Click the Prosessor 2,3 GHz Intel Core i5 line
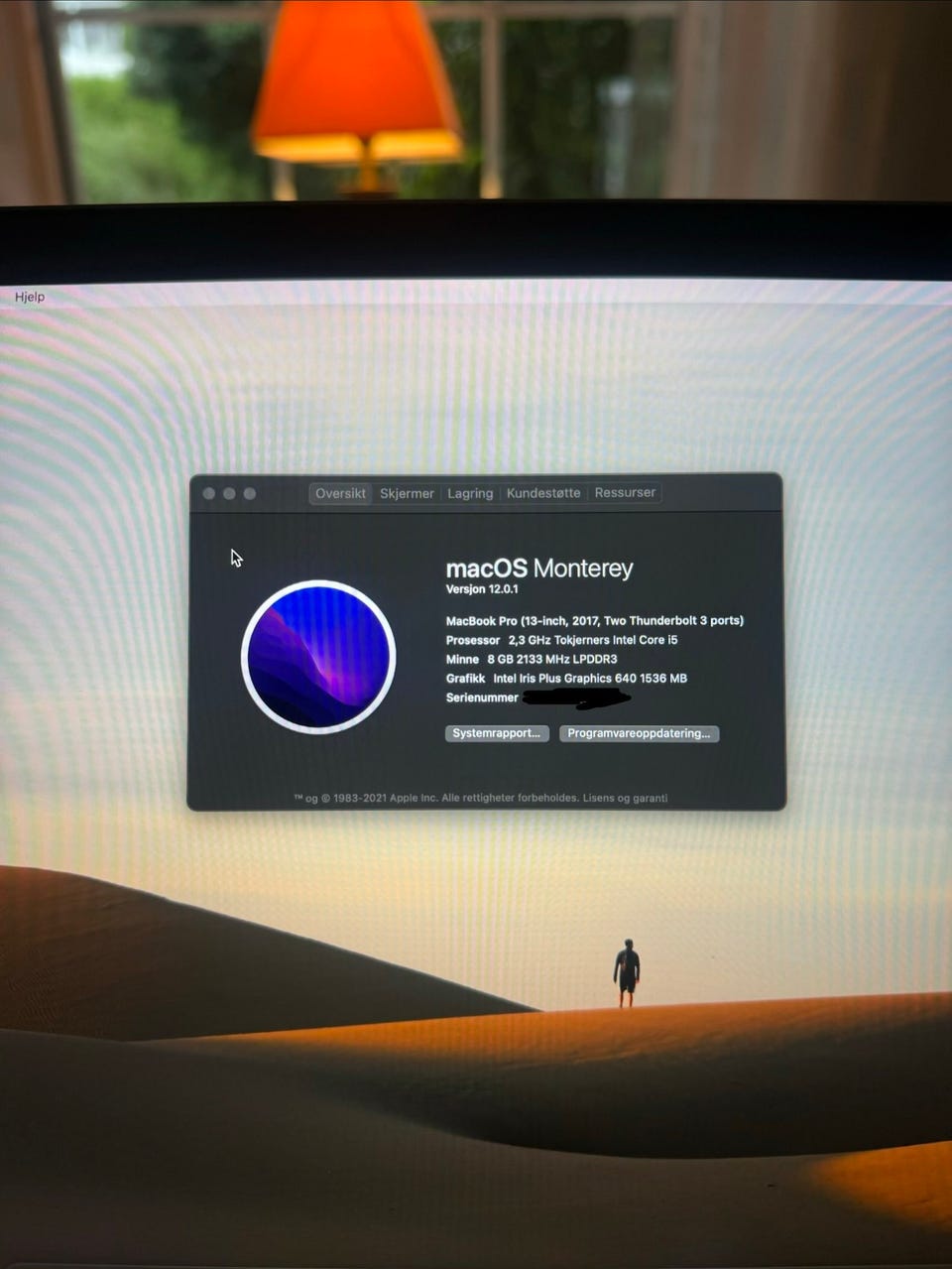The image size is (952, 1269). coord(562,640)
